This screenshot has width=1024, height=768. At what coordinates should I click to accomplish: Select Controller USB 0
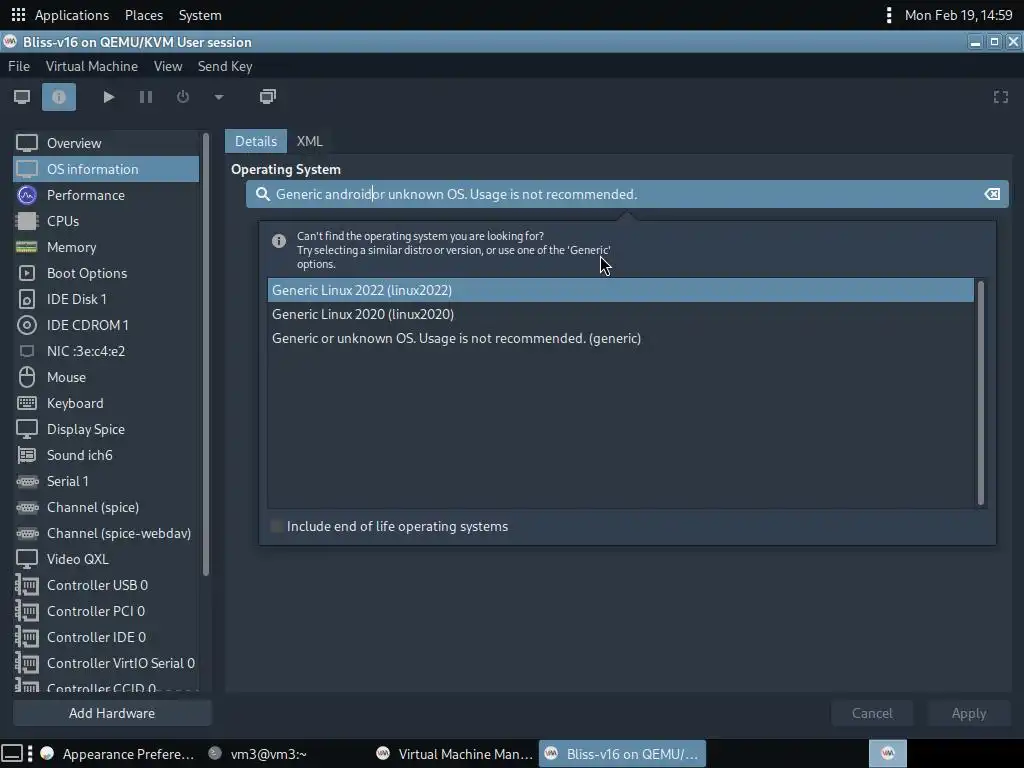106,585
